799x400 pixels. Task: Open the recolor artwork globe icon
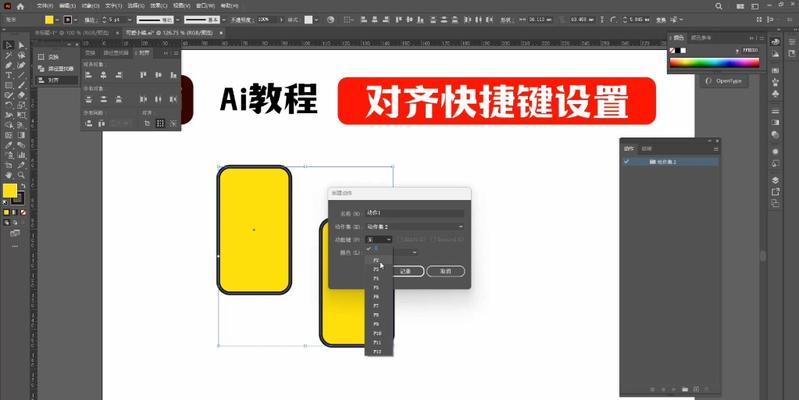coord(330,20)
